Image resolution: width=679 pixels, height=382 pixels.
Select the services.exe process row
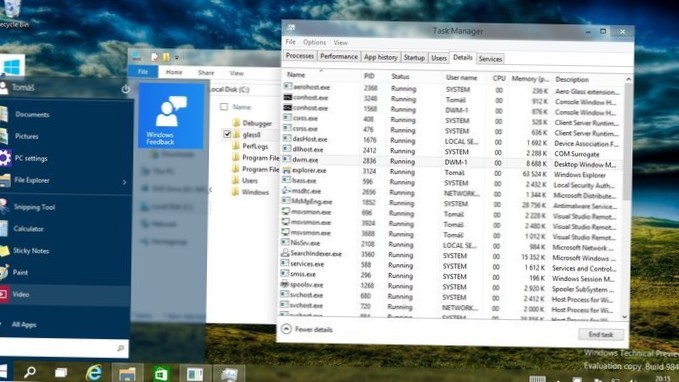pyautogui.click(x=449, y=265)
